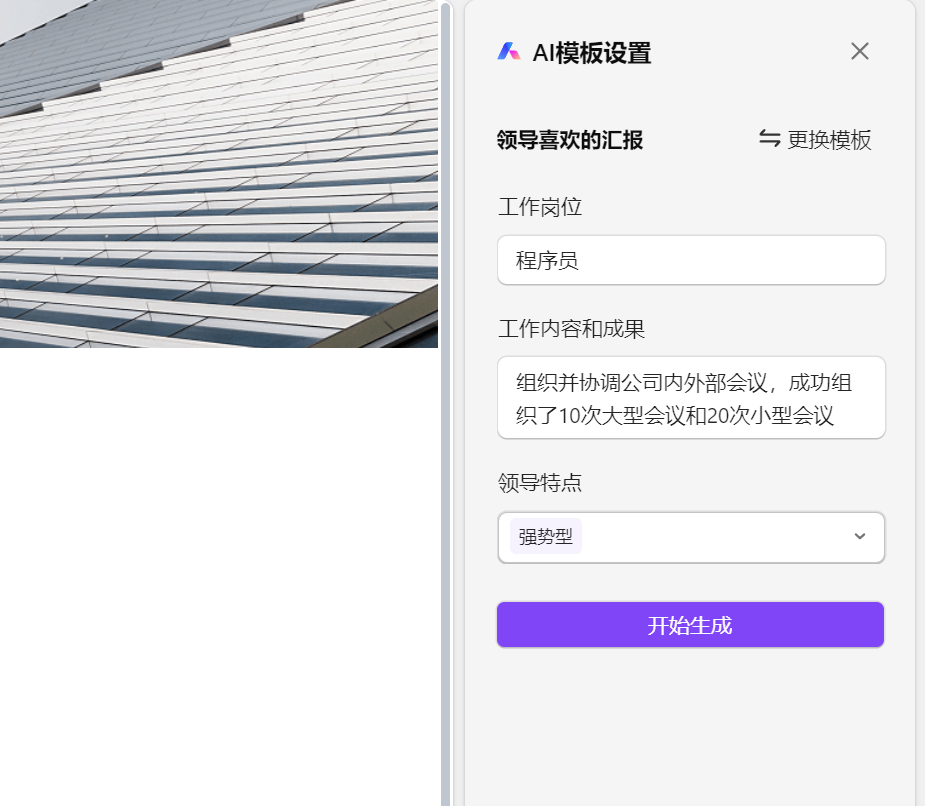Open the 领导特点 dropdown
The width and height of the screenshot is (925, 806).
(691, 538)
